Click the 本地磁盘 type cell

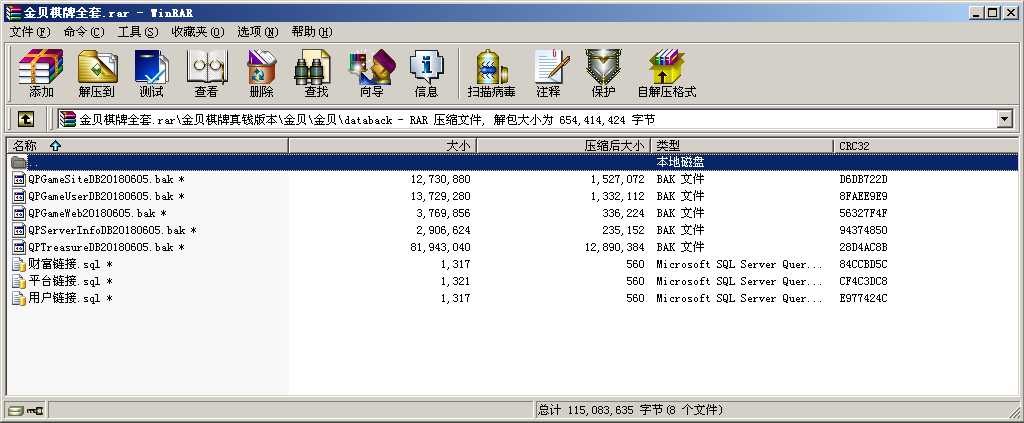pos(680,162)
